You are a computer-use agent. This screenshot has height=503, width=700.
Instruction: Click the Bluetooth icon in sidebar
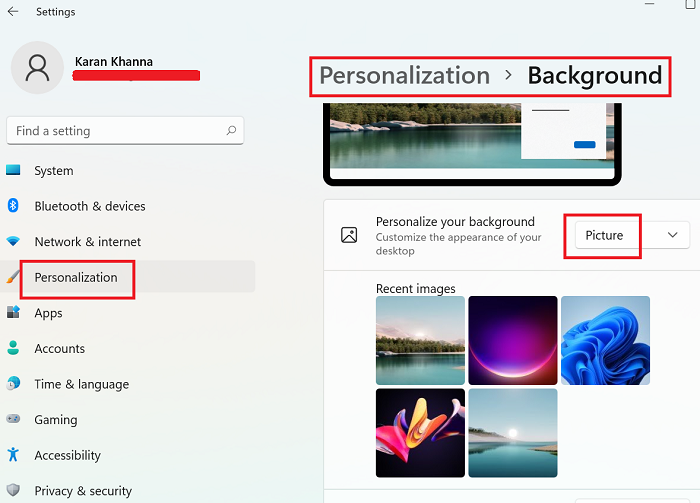pyautogui.click(x=13, y=206)
